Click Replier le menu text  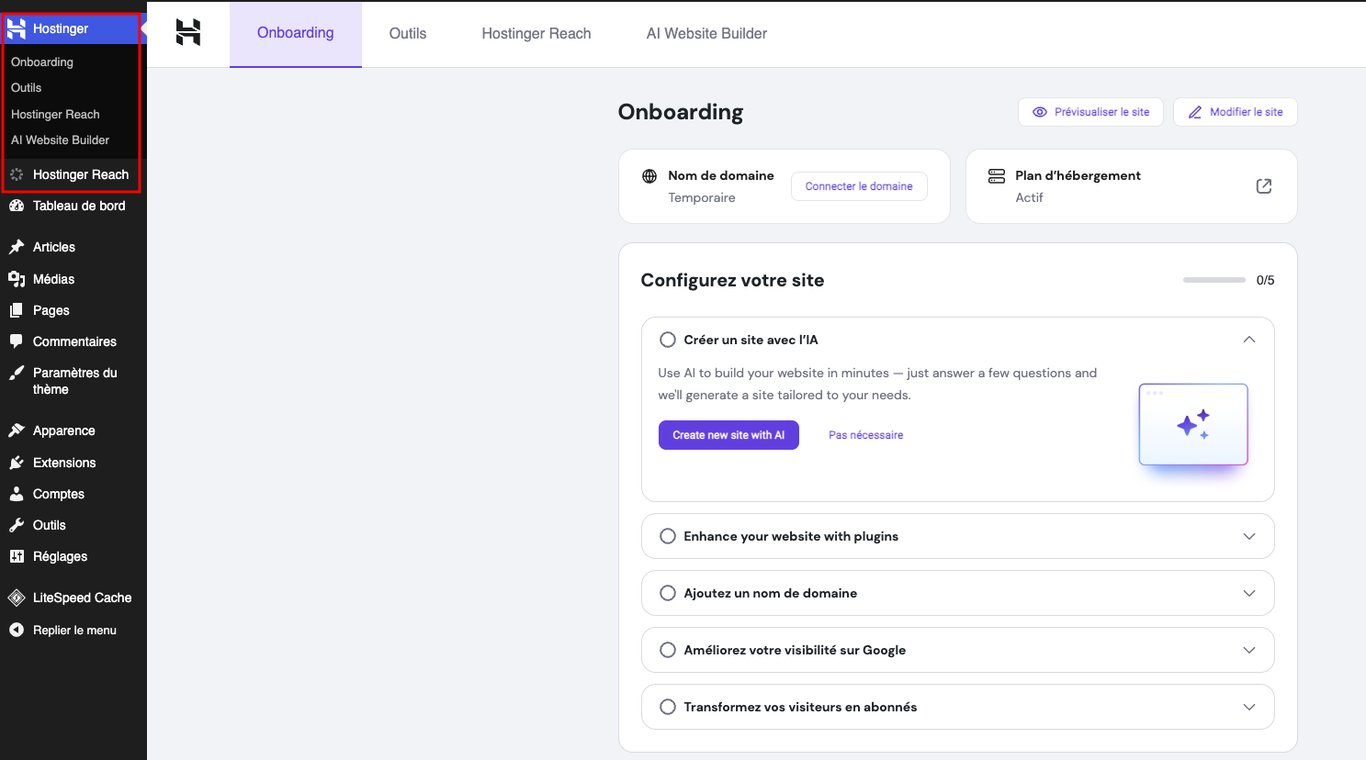75,630
